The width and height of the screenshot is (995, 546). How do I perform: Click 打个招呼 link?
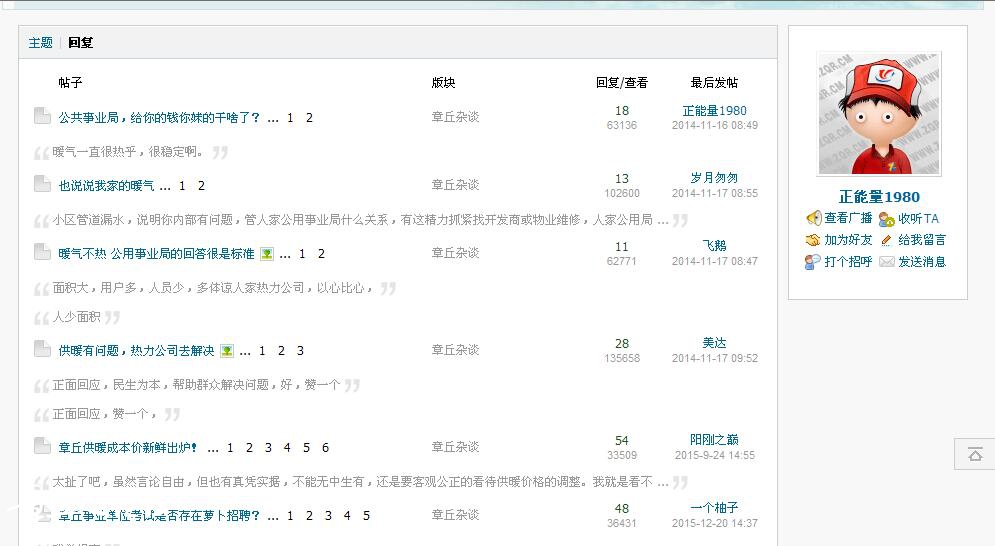848,262
